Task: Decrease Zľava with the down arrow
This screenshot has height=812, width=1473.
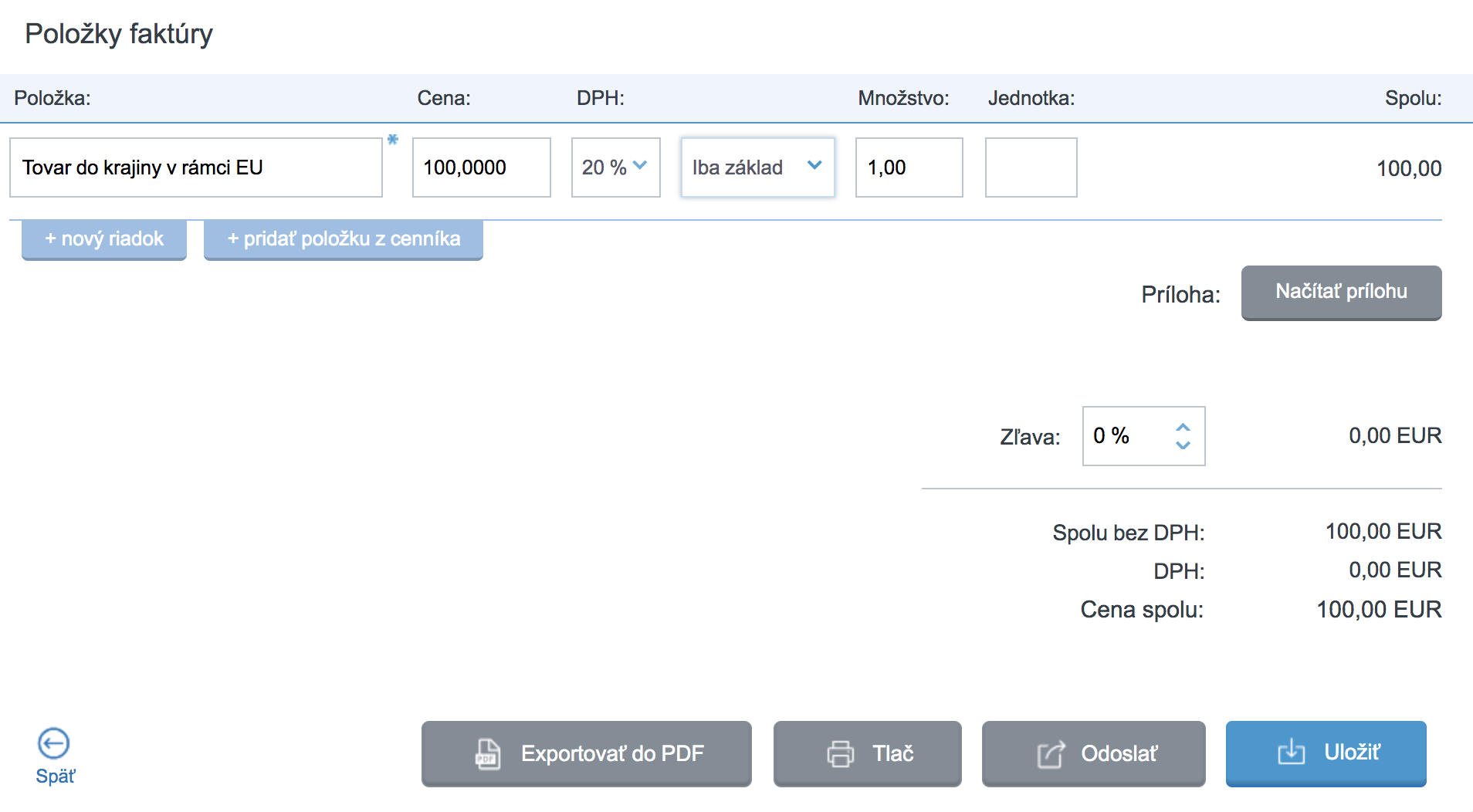Action: [x=1183, y=445]
